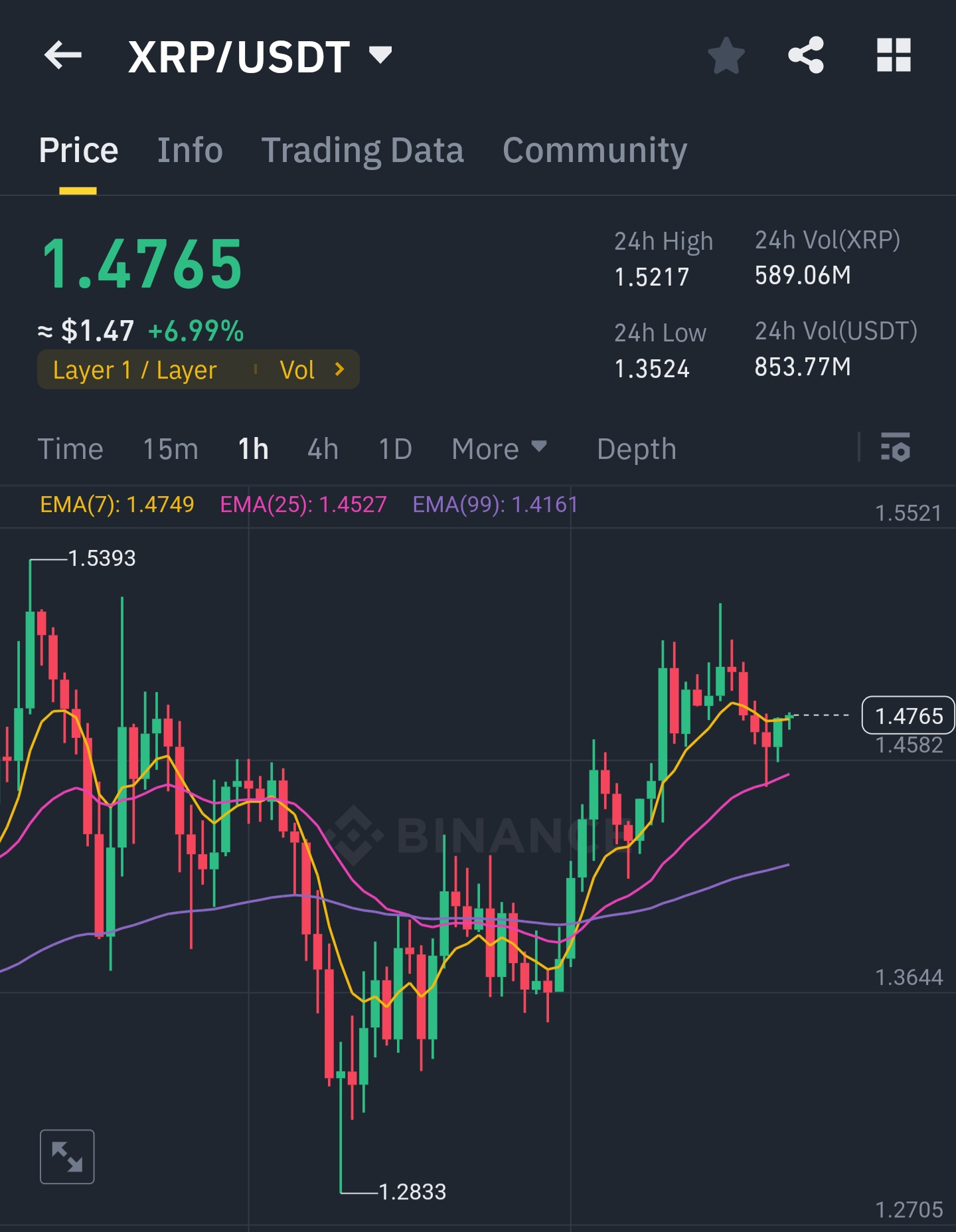Viewport: 956px width, 1232px height.
Task: Select the 15m chart interval
Action: 171,449
